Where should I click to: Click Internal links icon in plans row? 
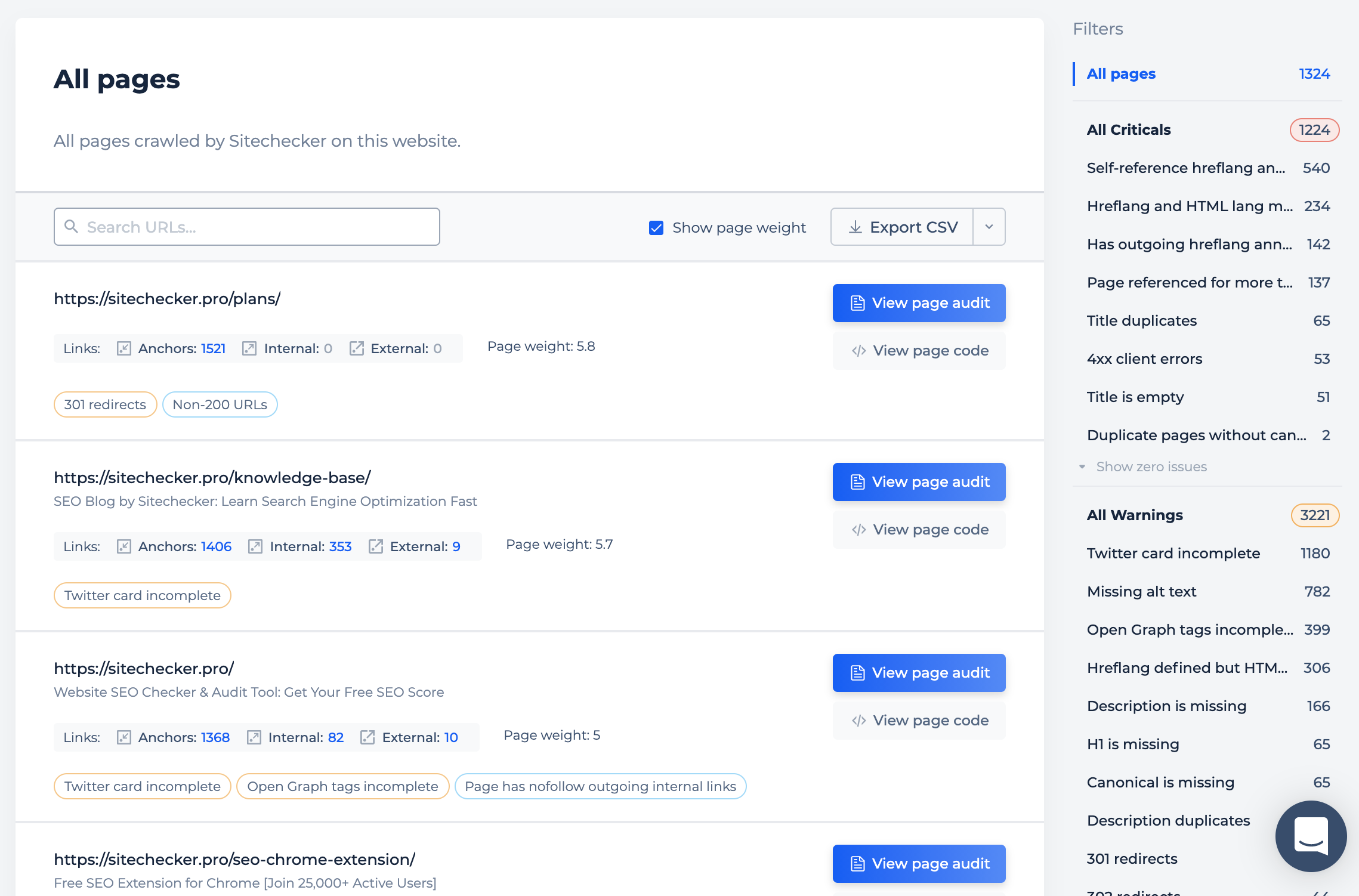pyautogui.click(x=249, y=348)
